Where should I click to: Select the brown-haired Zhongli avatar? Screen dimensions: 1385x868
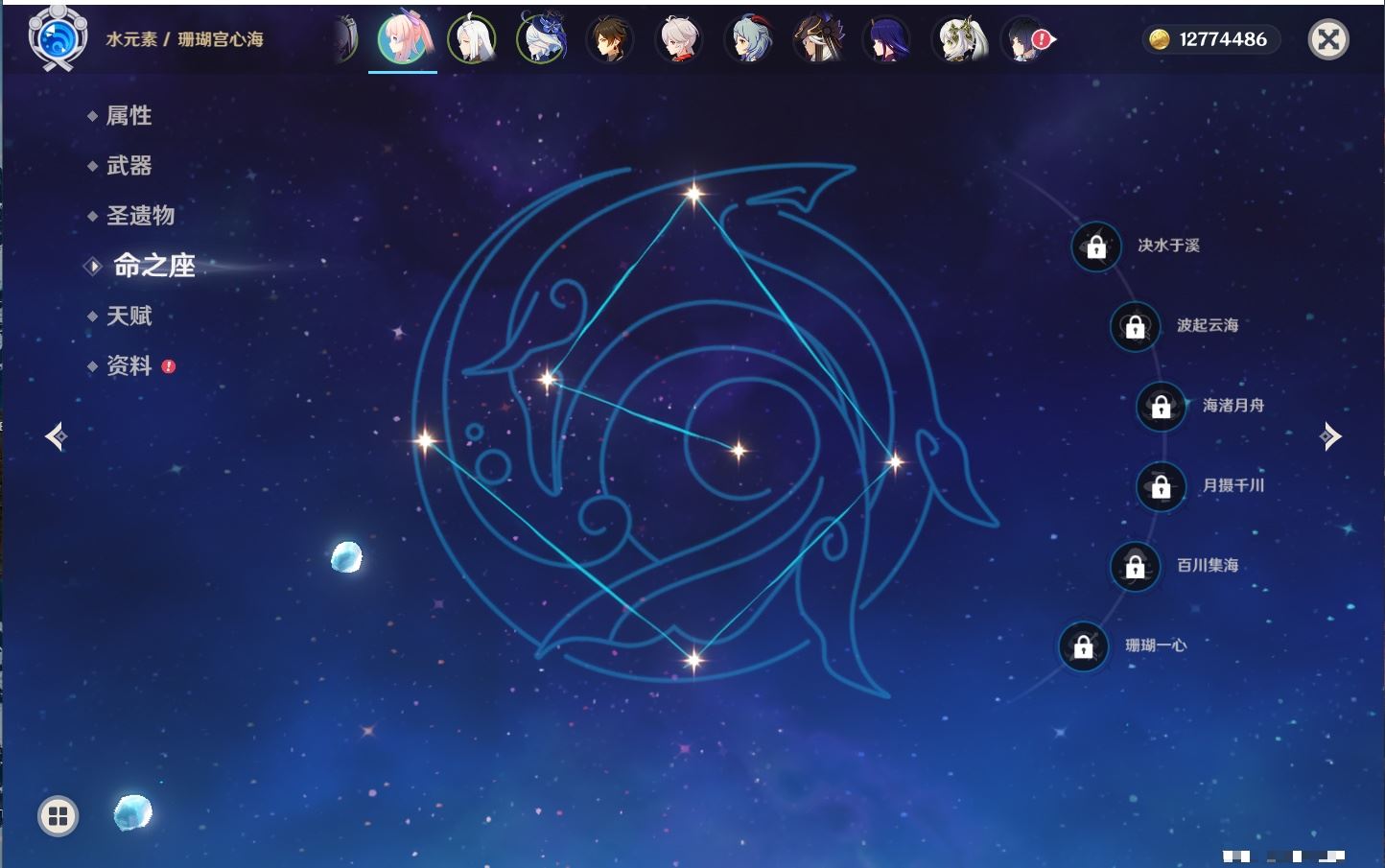click(609, 39)
